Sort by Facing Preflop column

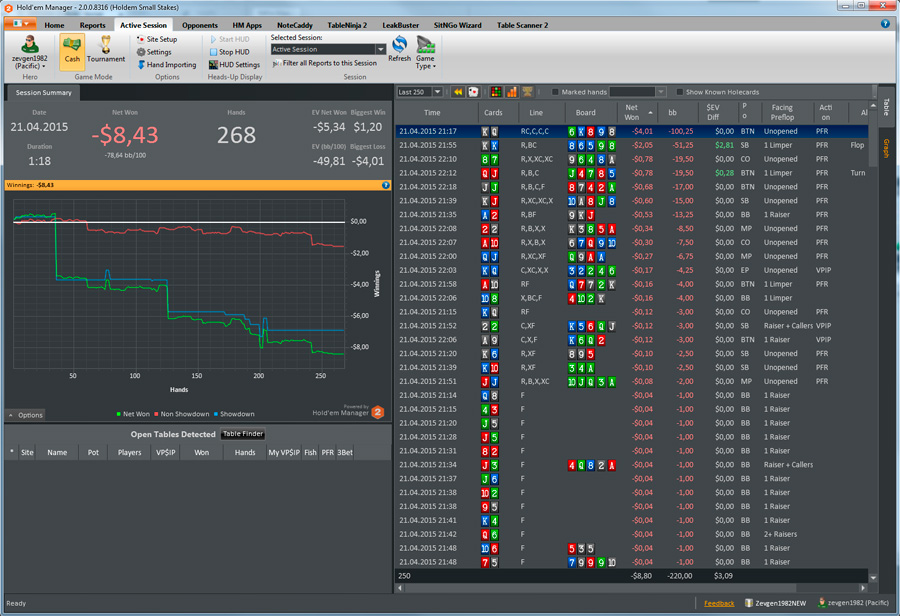(x=782, y=113)
